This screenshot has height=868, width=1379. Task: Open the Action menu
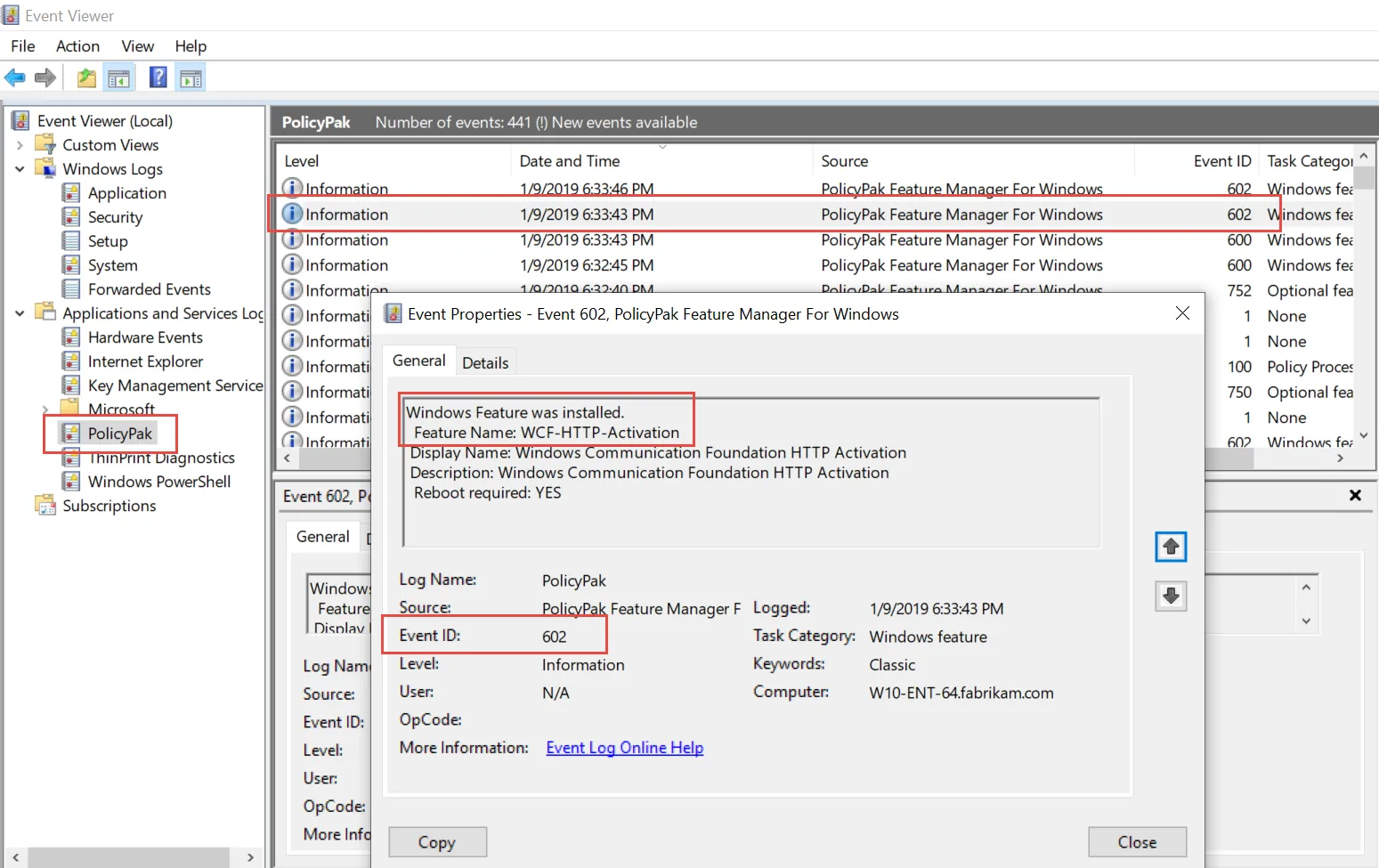tap(77, 45)
